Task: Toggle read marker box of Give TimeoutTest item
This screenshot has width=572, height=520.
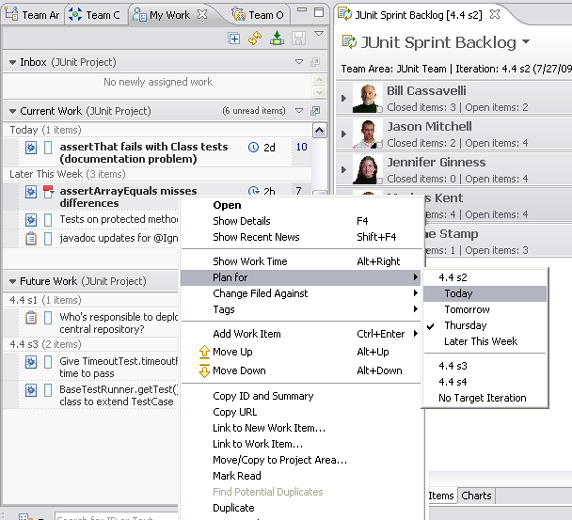Action: click(48, 362)
